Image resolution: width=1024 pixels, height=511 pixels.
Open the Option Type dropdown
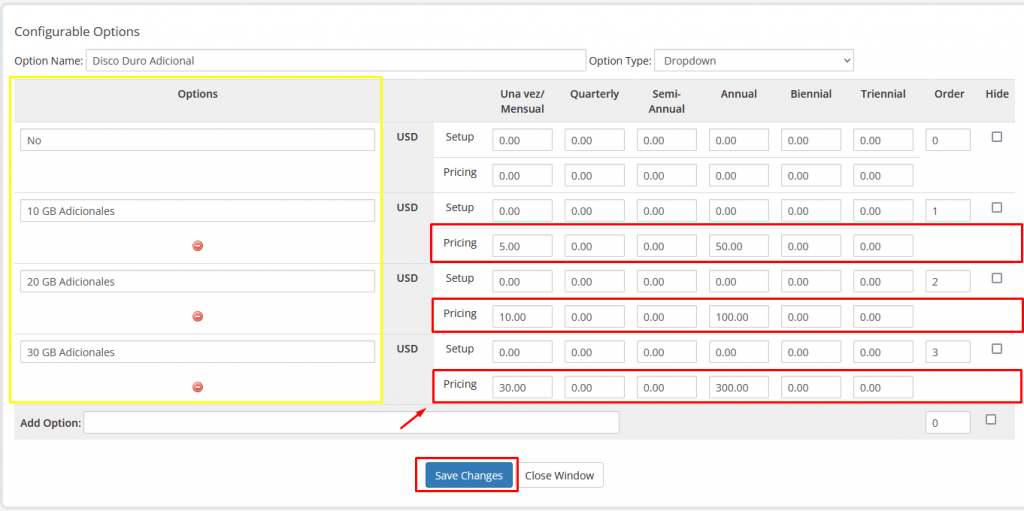coord(753,61)
